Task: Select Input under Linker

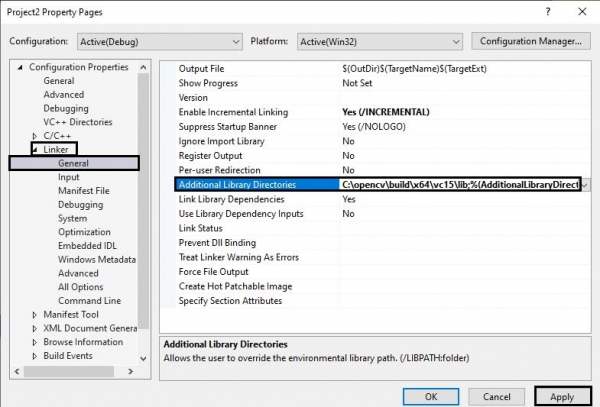Action: (69, 177)
